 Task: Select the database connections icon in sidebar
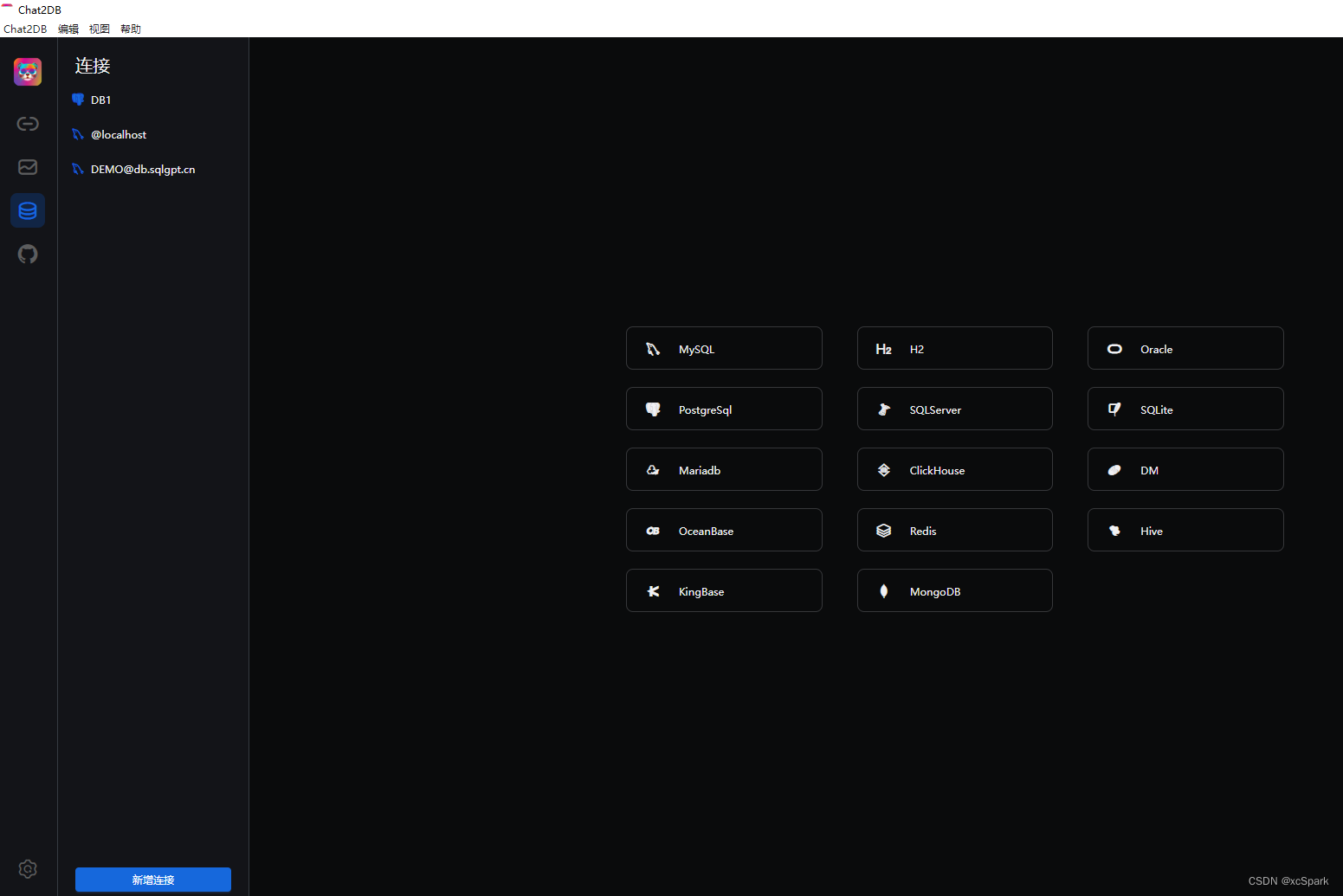(x=28, y=210)
